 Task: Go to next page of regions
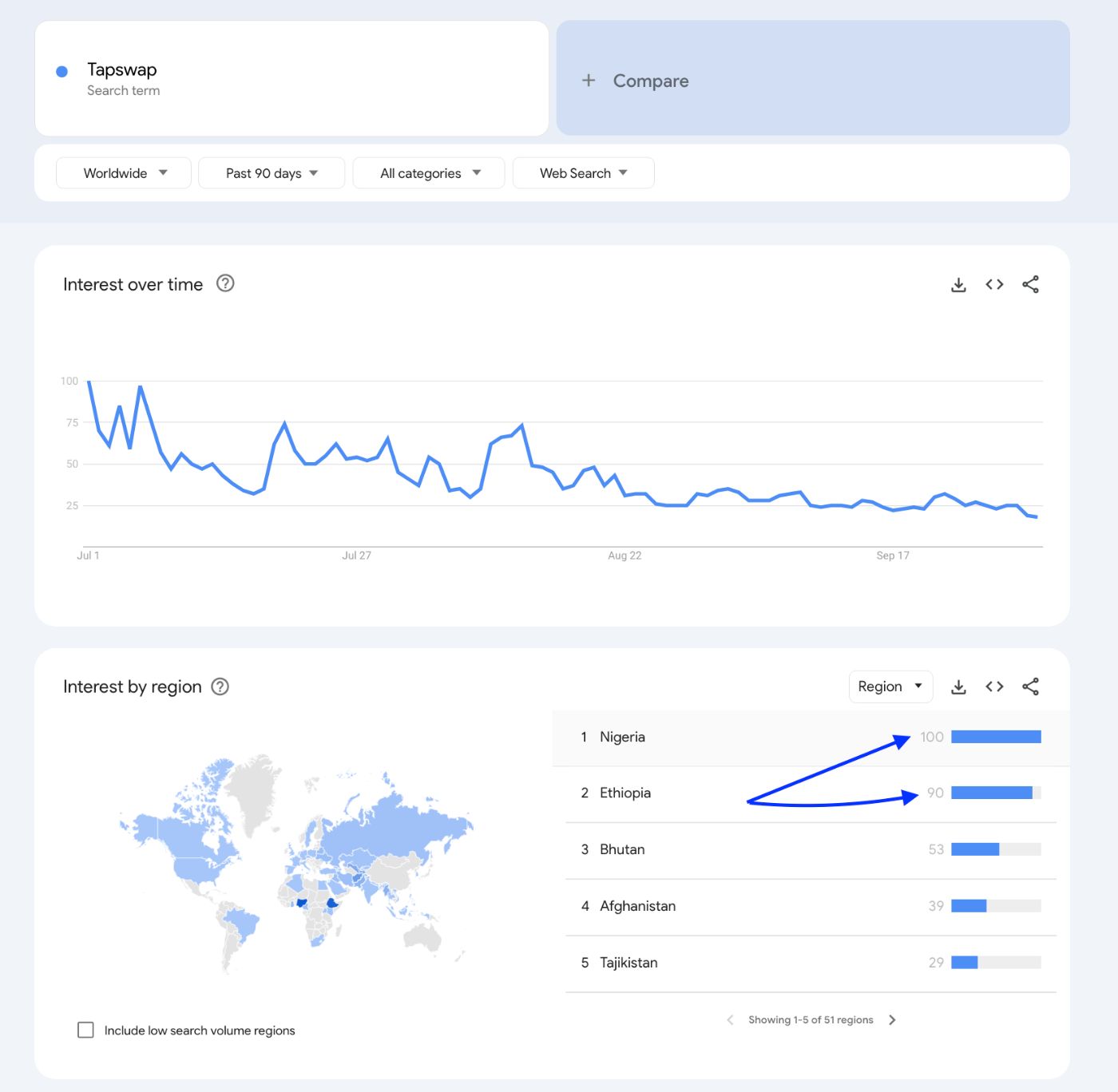pyautogui.click(x=892, y=1020)
